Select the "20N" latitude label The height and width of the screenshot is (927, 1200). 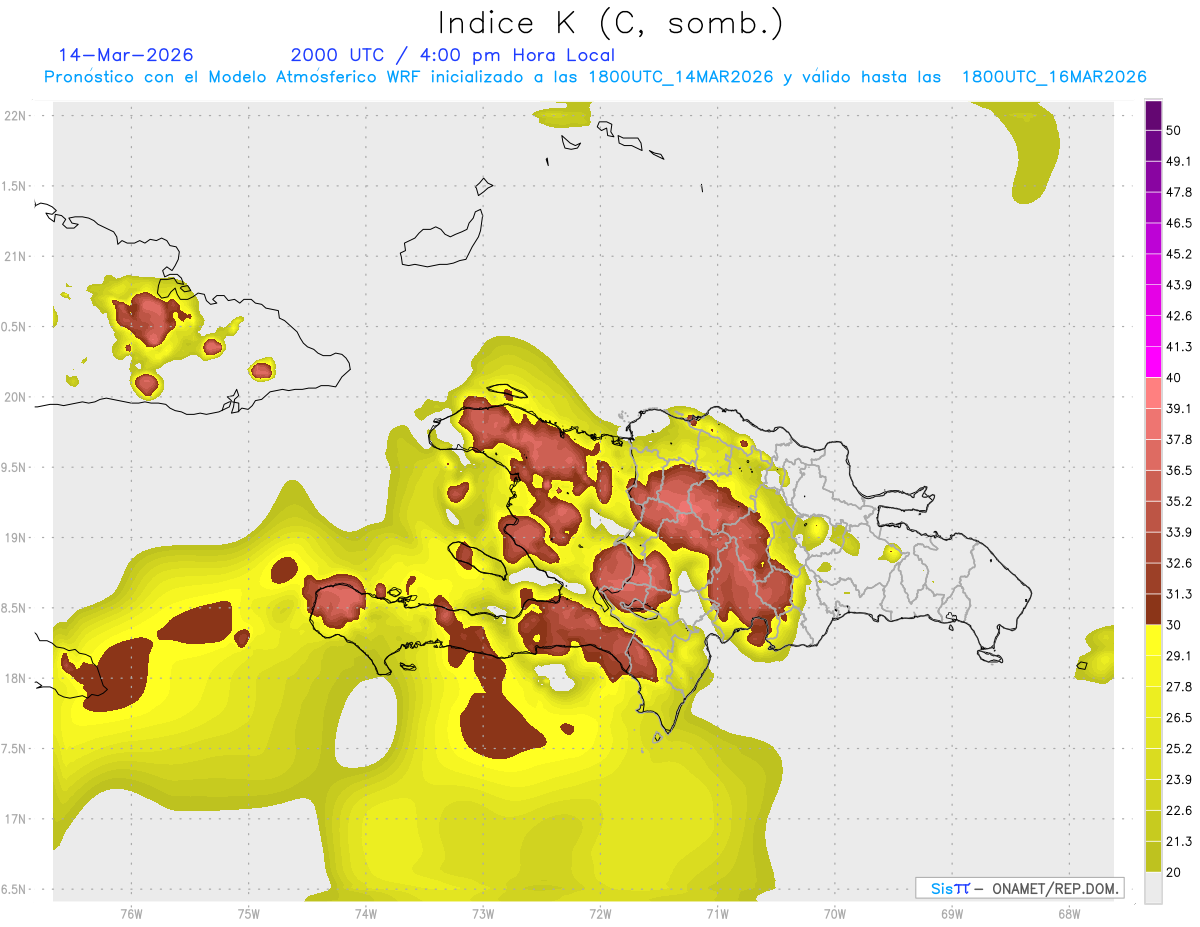(16, 397)
